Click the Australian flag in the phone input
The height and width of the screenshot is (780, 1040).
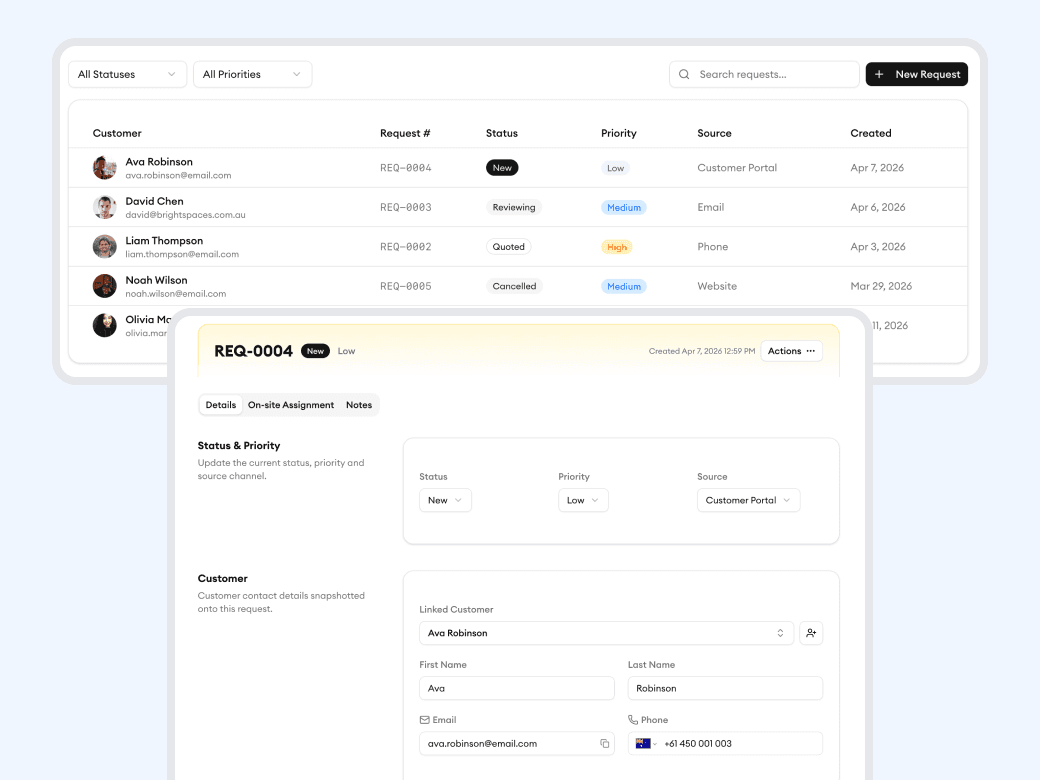tap(645, 743)
